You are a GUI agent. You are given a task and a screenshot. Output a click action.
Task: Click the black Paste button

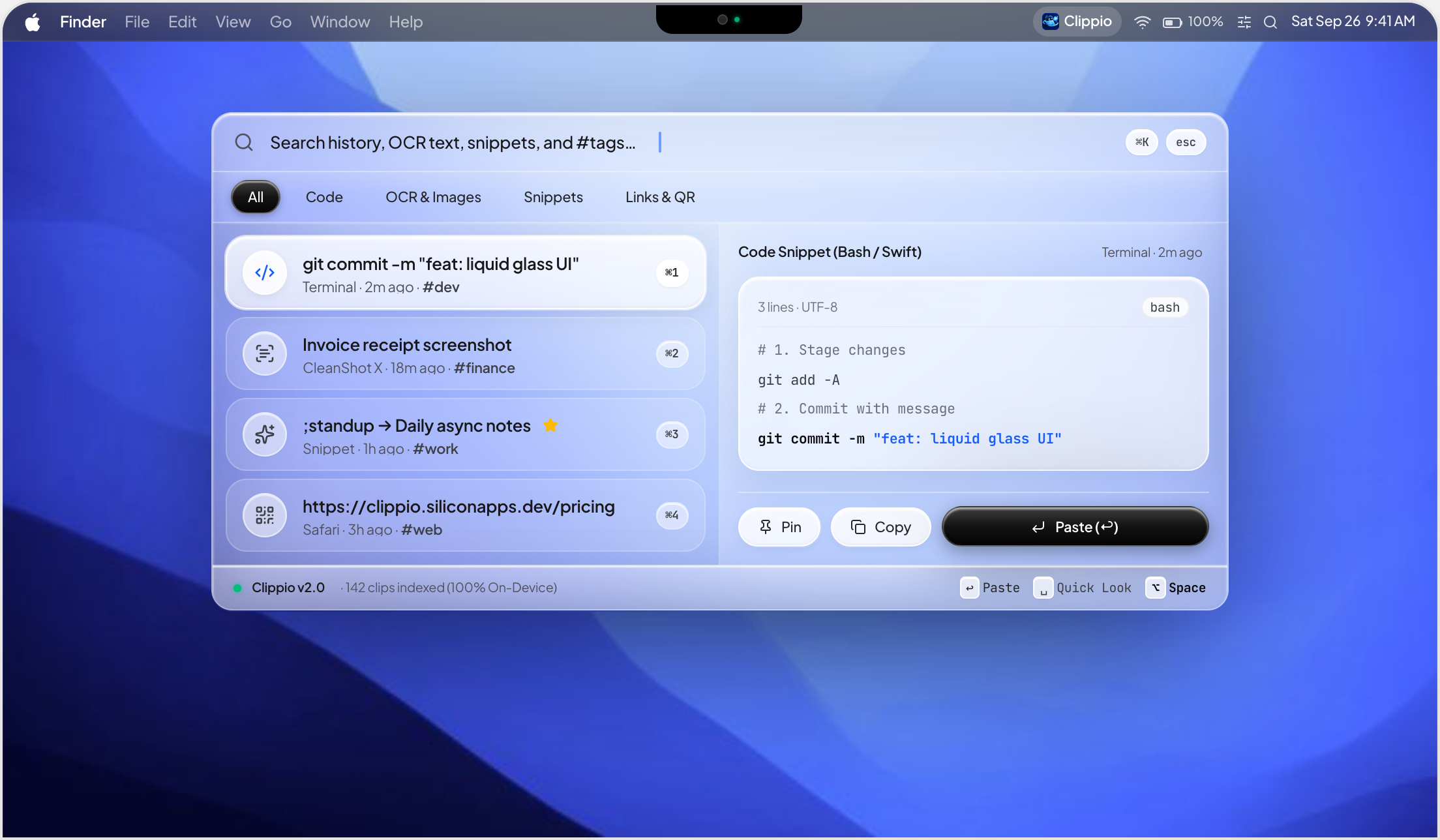tap(1075, 527)
